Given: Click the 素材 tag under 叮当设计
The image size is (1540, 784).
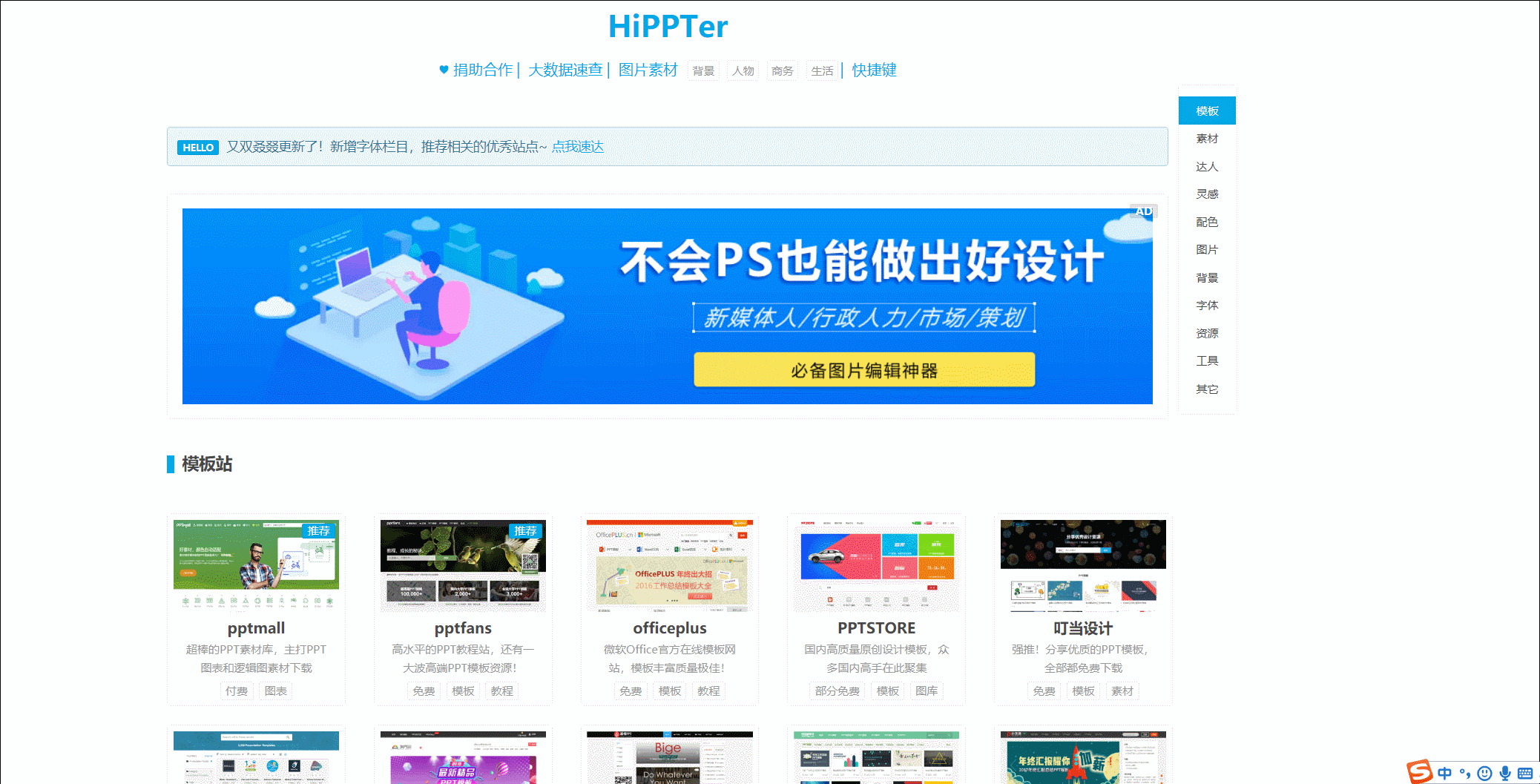Looking at the screenshot, I should click(x=1122, y=691).
